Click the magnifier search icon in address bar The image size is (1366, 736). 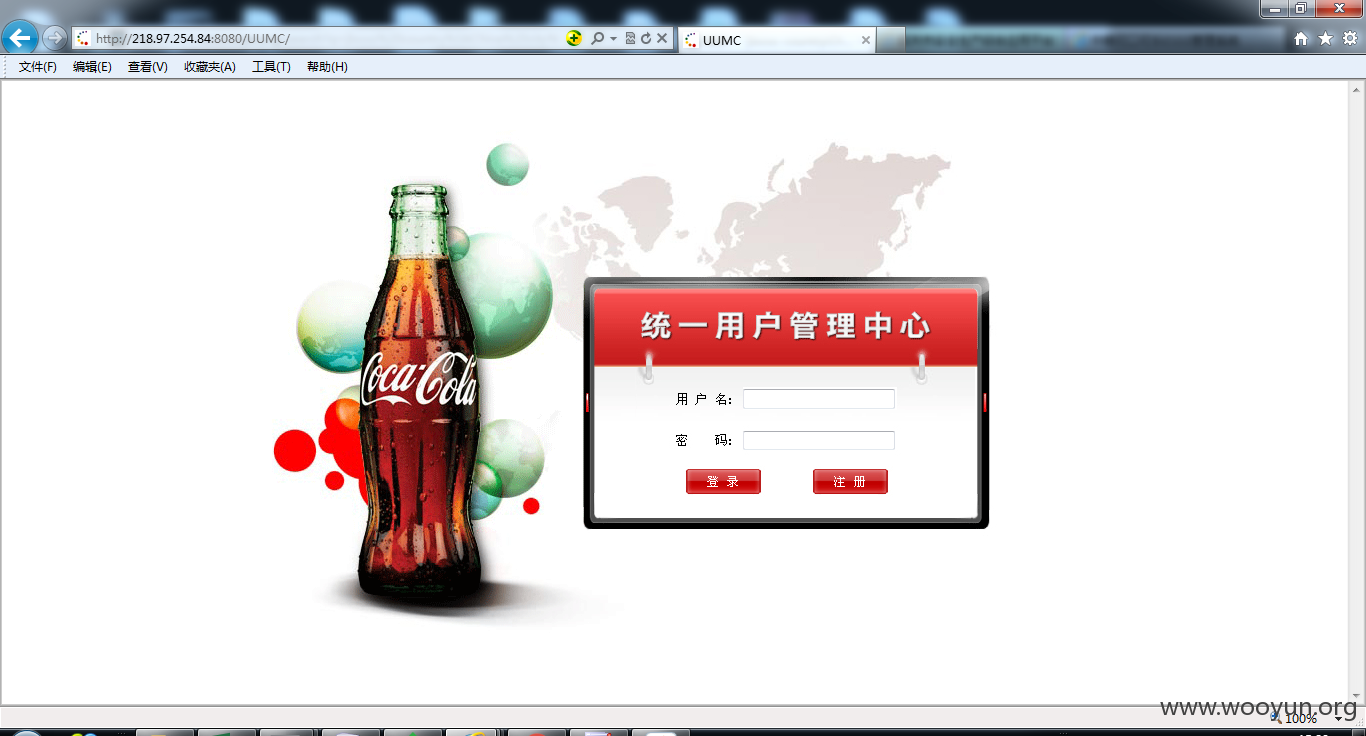point(597,39)
